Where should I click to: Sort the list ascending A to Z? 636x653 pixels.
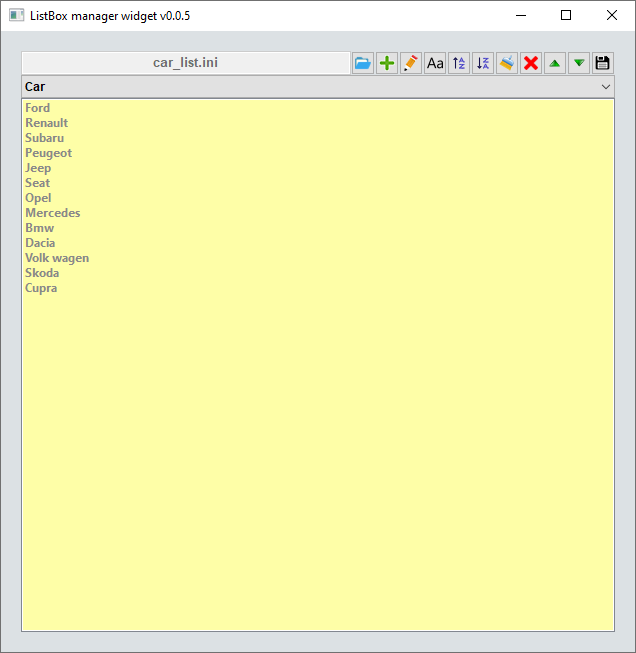pos(459,63)
